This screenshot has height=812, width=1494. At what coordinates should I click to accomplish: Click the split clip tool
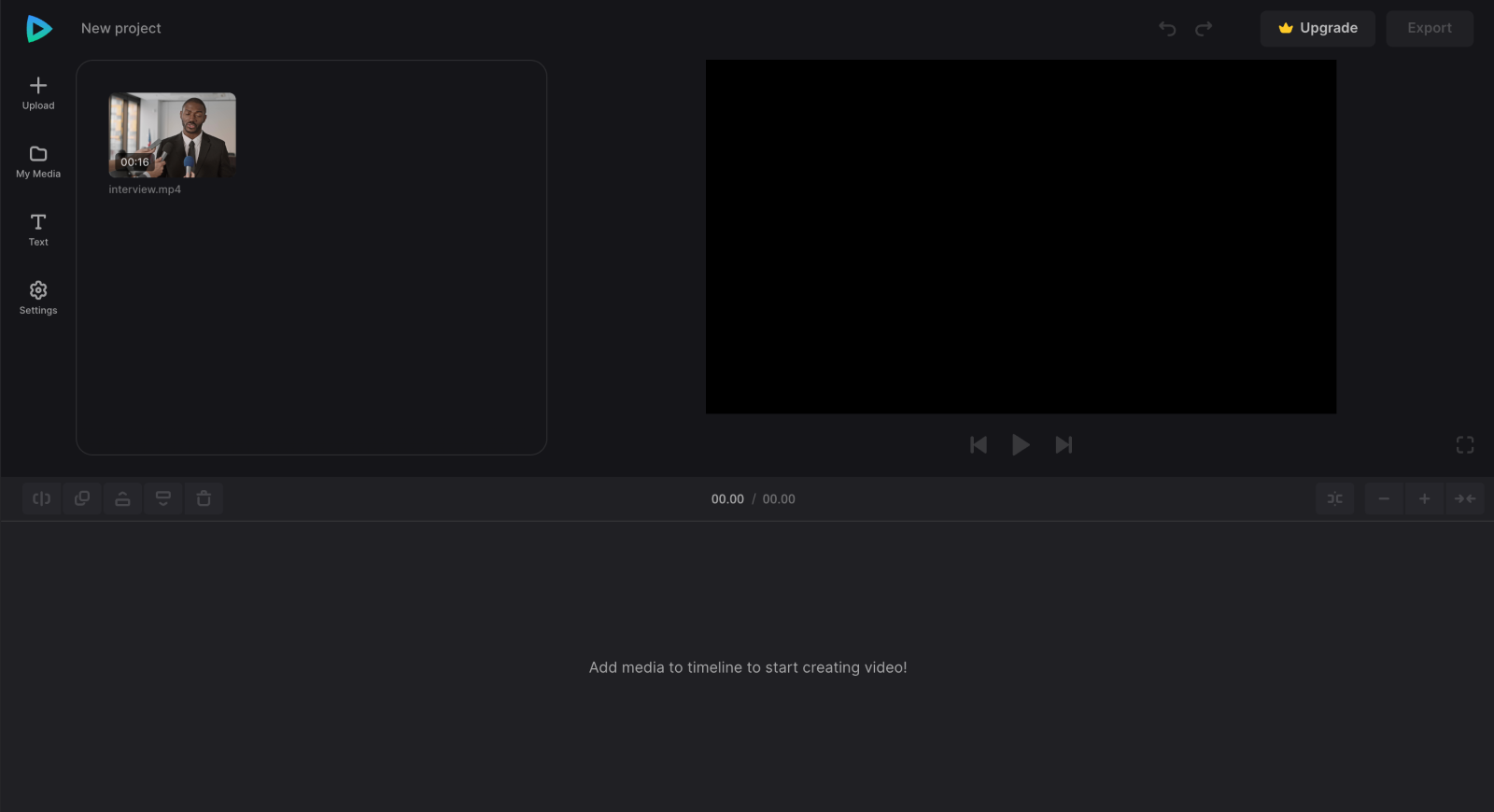coord(42,499)
